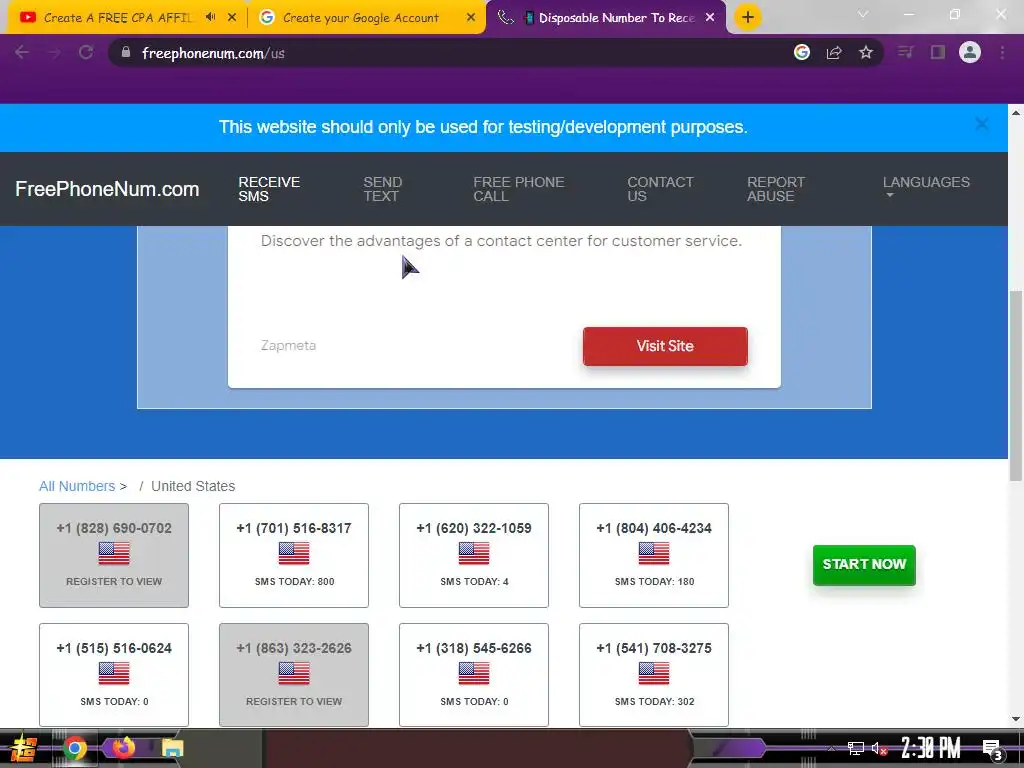Mute audio icon on YouTube tab
Viewport: 1024px width, 768px height.
[x=210, y=18]
